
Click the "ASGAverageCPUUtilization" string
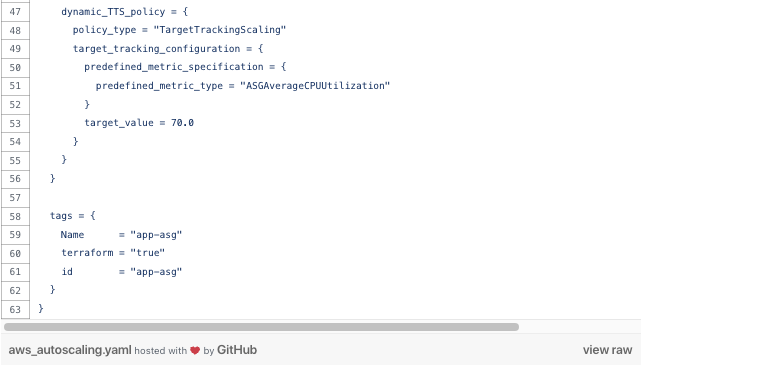click(315, 86)
